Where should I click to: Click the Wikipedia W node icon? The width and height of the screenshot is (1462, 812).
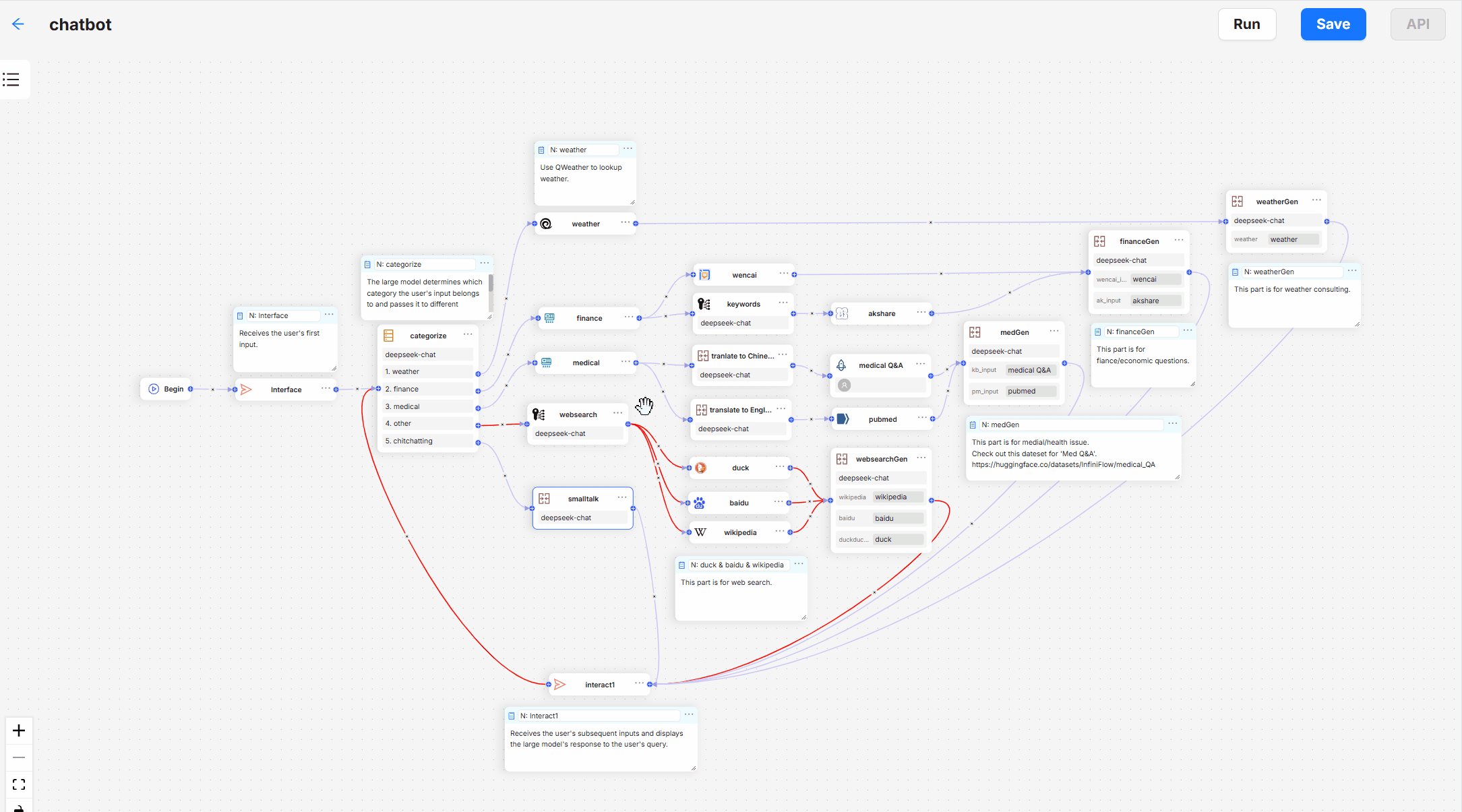[700, 532]
